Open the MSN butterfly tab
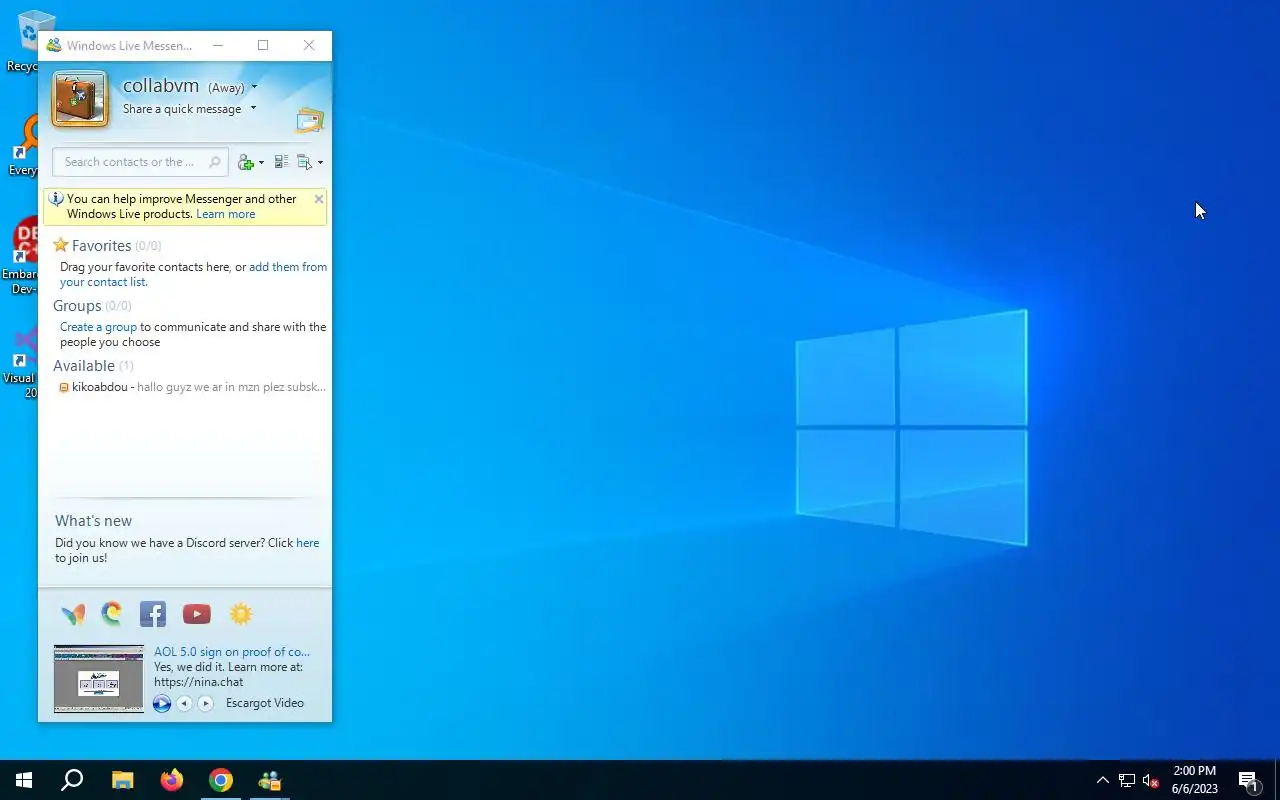 click(73, 614)
